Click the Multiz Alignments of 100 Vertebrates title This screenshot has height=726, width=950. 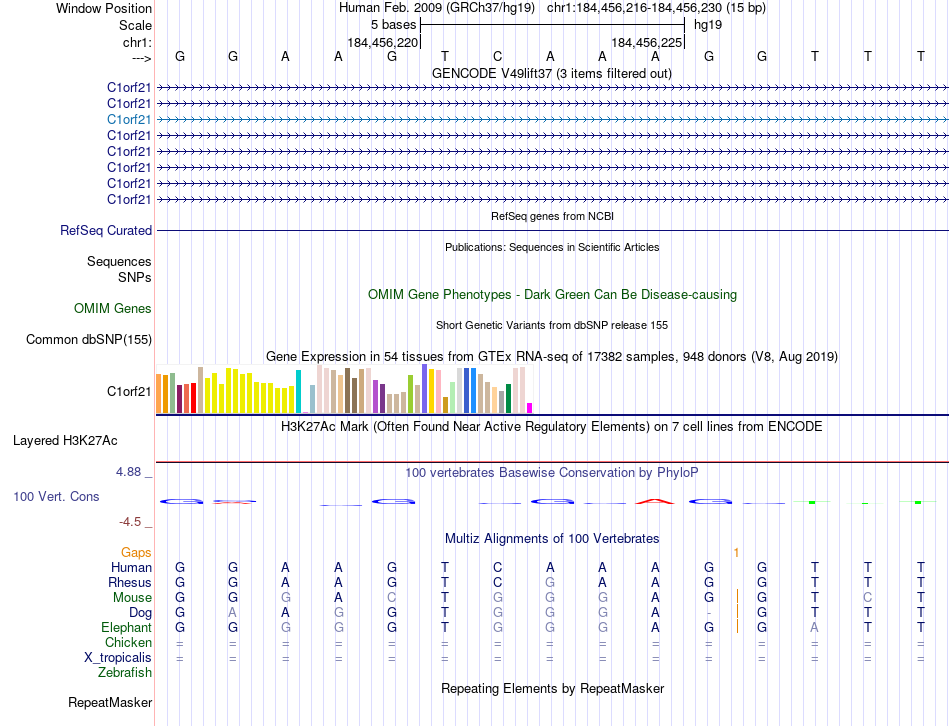[552, 539]
